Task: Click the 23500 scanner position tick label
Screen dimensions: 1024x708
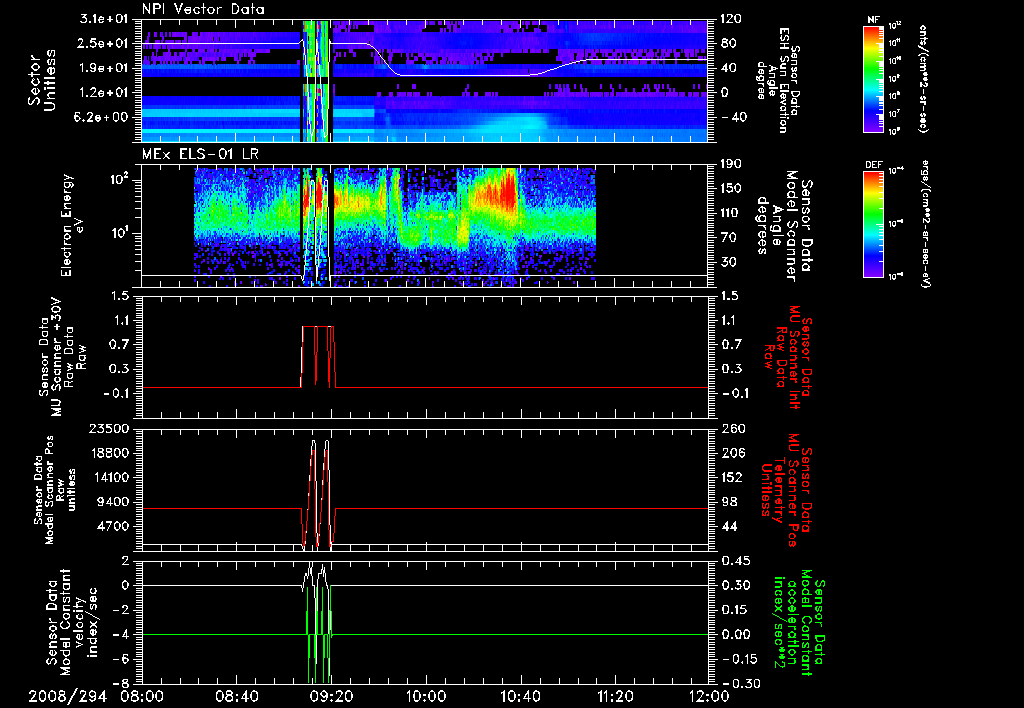Action: (108, 428)
